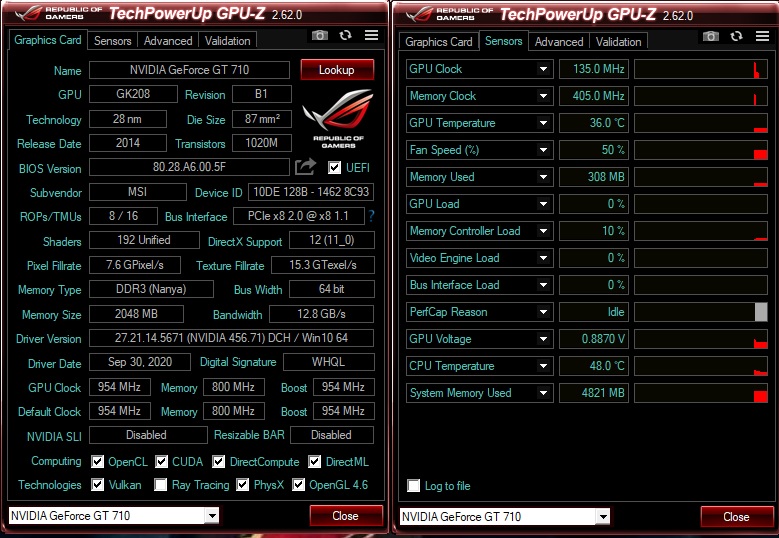Click the camera icon in the Sensors window
Screen dimensions: 779x538
pyautogui.click(x=710, y=36)
